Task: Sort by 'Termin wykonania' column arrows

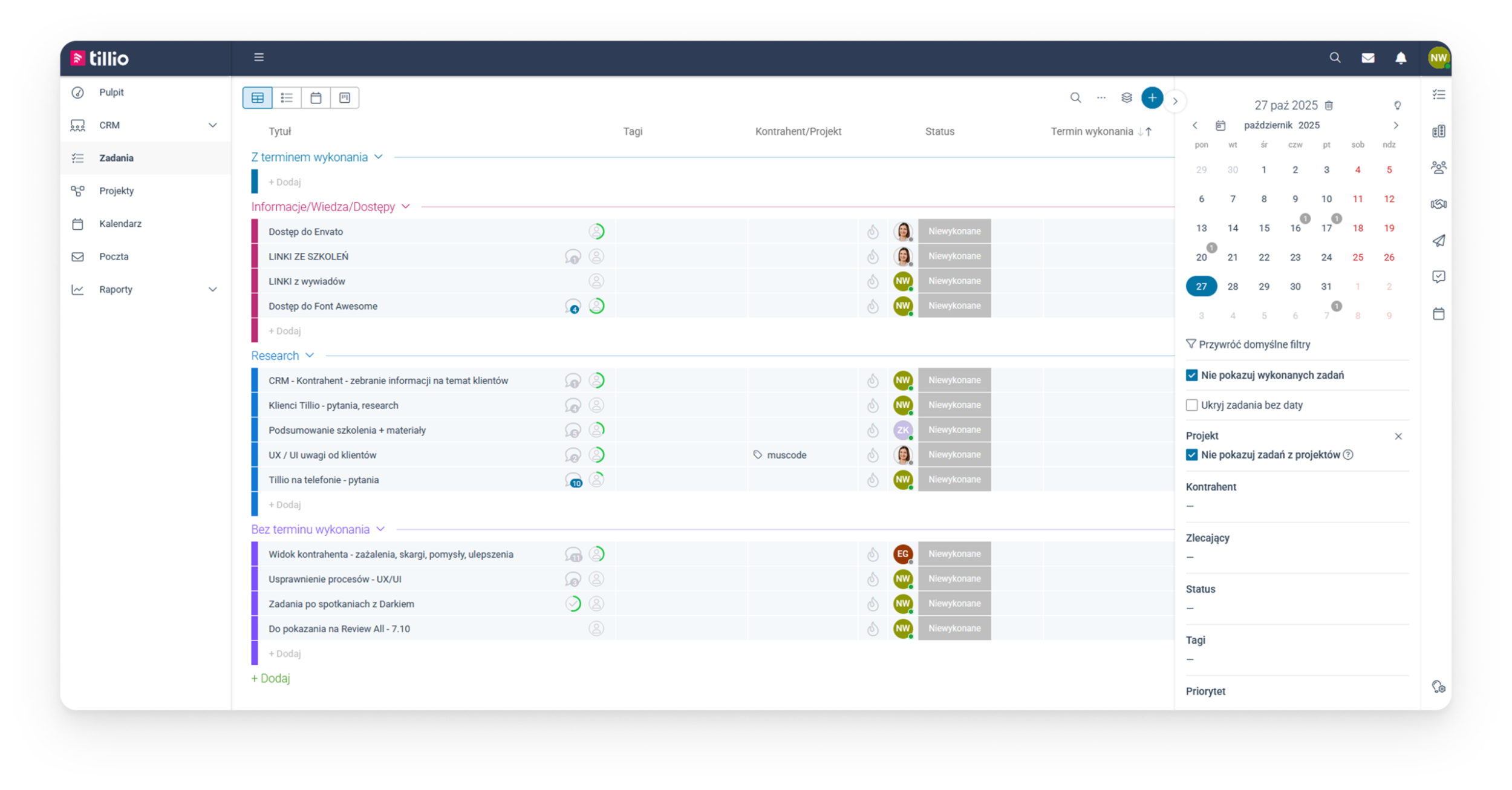Action: (1144, 131)
